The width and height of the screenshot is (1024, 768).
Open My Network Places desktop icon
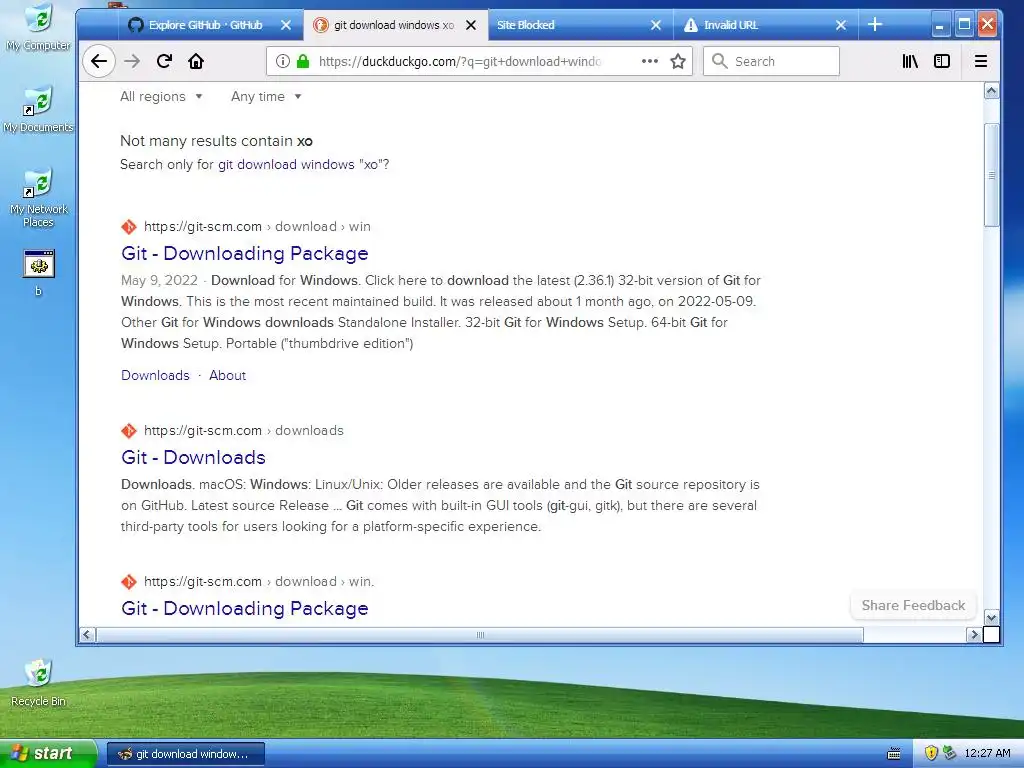(38, 198)
